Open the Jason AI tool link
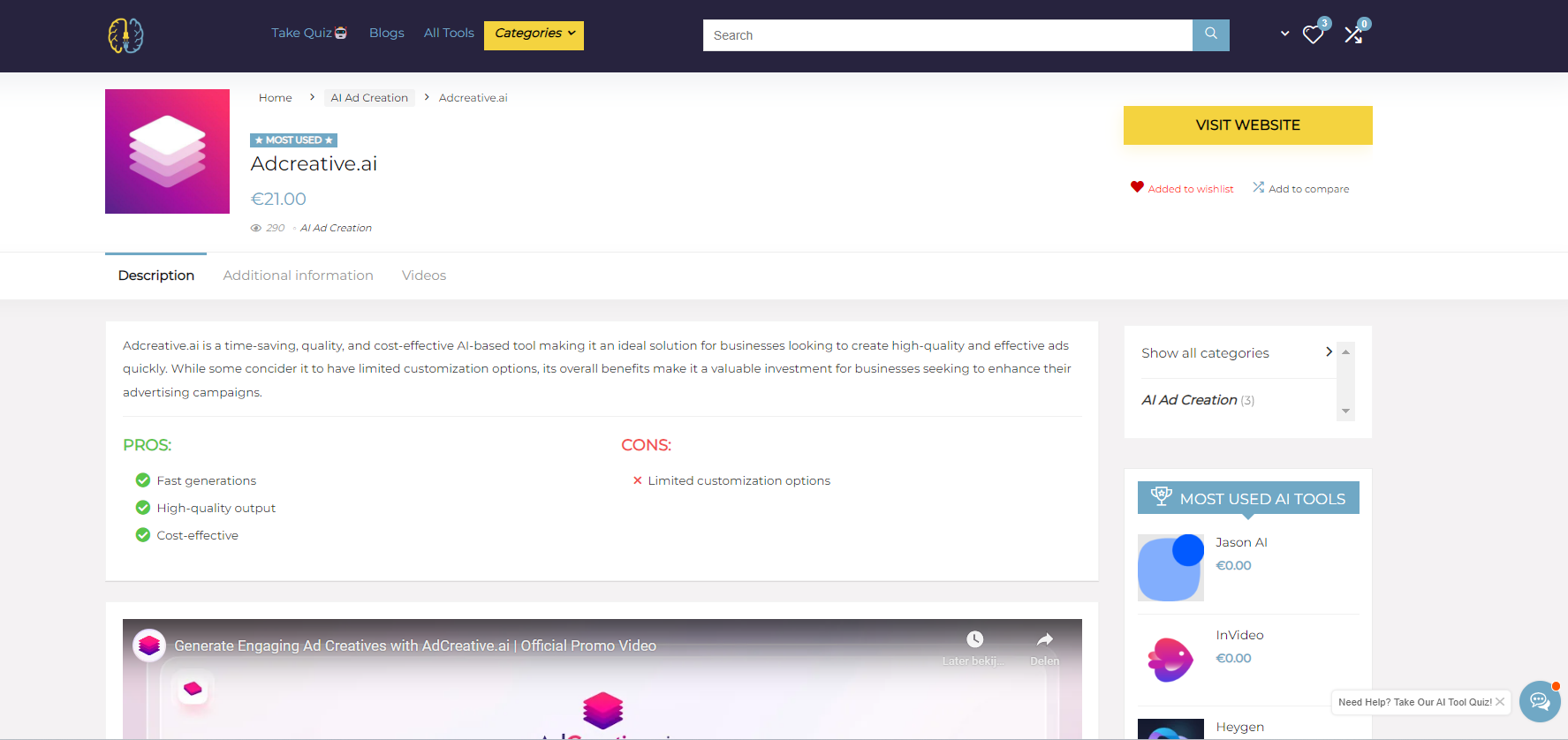Screen dimensions: 1568x740 point(1241,542)
